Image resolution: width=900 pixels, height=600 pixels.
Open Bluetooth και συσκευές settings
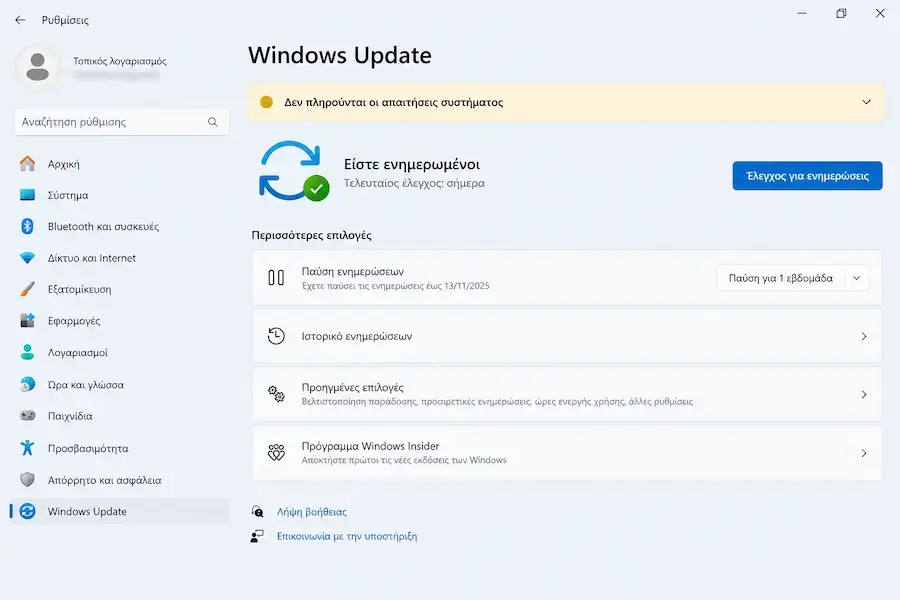coord(120,226)
